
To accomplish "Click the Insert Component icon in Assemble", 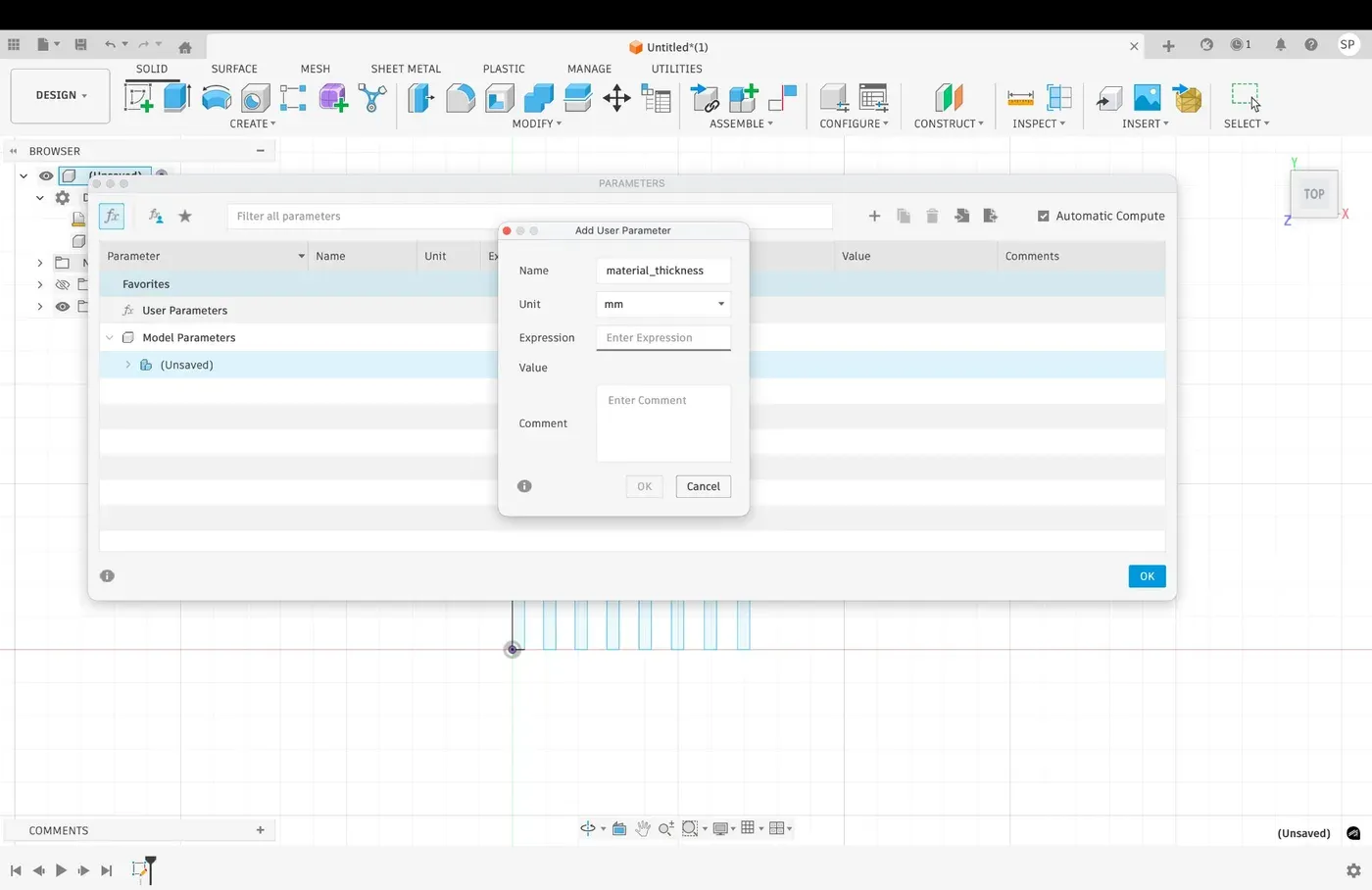I will 705,97.
